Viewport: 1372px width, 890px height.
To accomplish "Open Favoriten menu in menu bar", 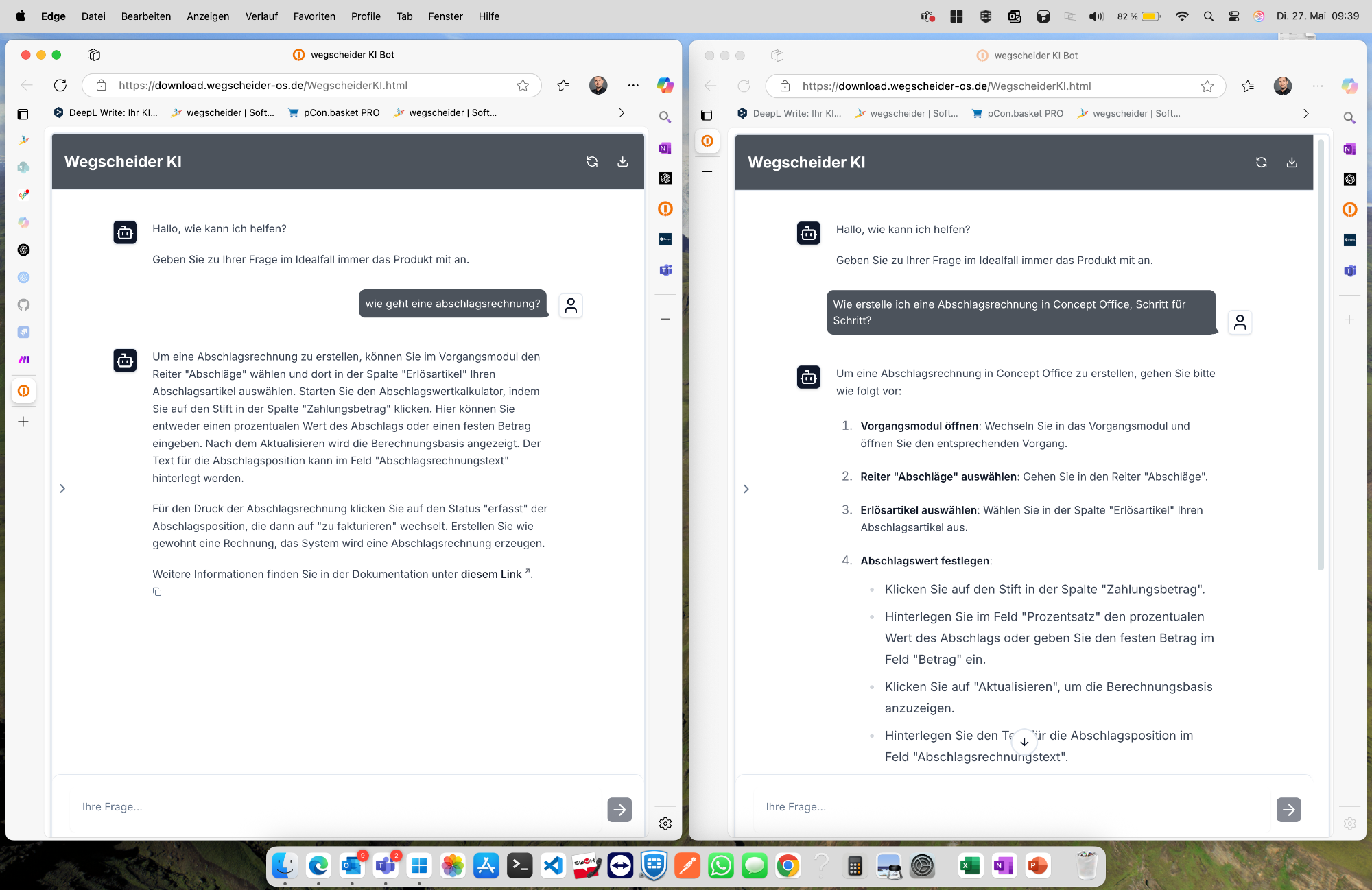I will (314, 16).
